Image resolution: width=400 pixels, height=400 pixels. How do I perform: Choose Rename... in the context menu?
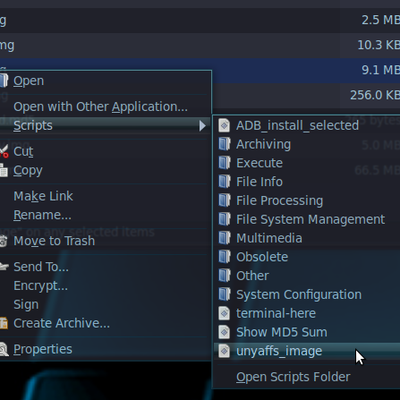click(x=42, y=215)
